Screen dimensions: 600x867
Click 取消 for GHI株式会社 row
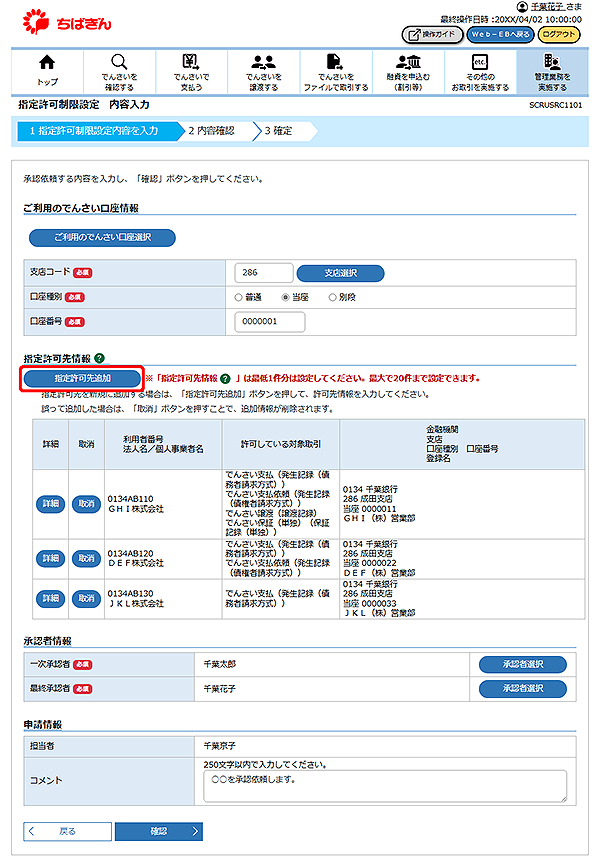[86, 504]
